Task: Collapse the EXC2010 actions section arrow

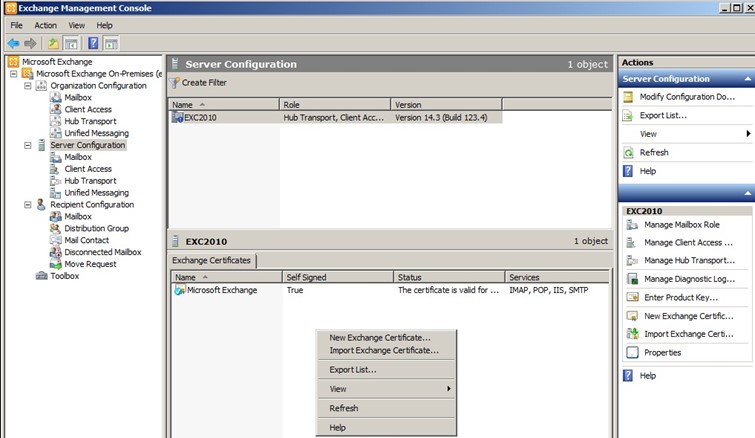Action: point(747,193)
